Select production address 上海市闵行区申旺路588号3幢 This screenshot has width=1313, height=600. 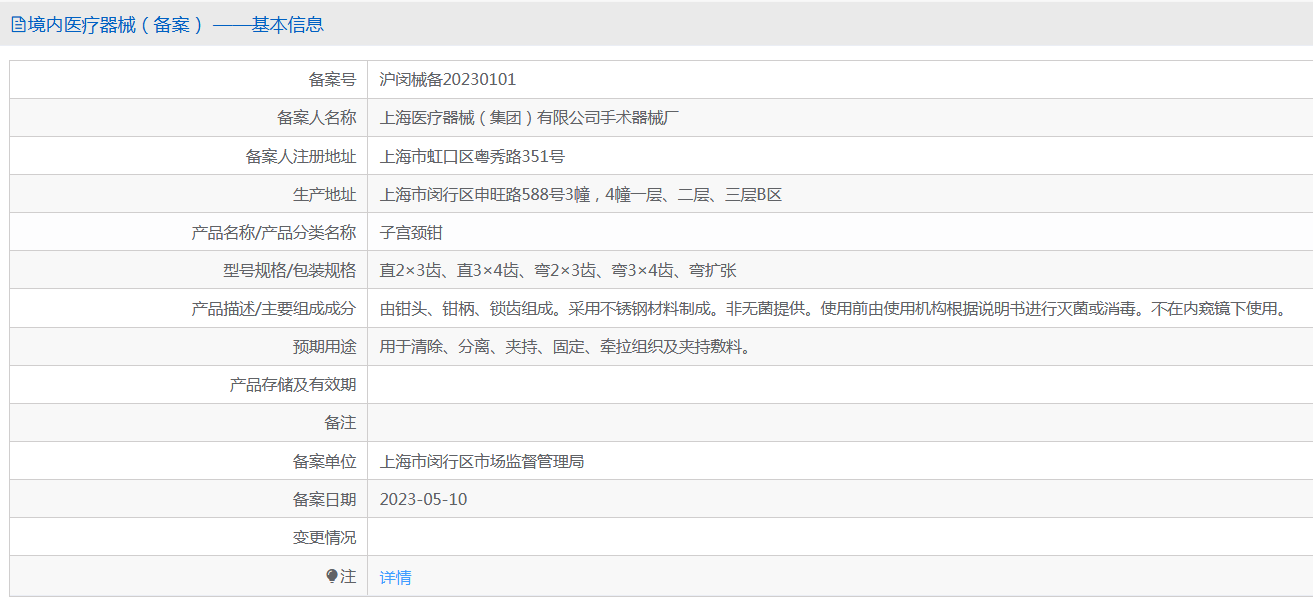point(486,195)
